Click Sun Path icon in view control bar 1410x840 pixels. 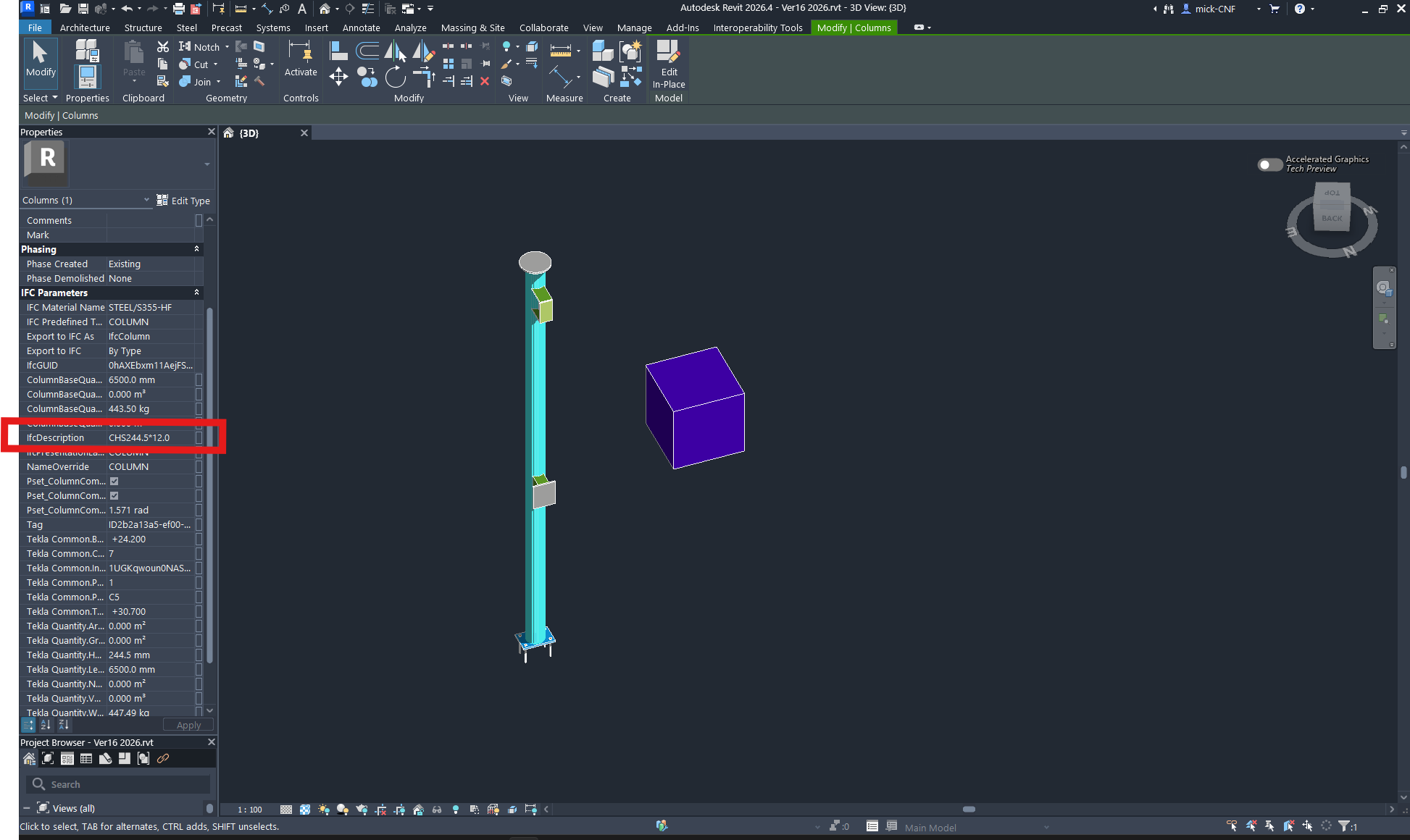(324, 810)
